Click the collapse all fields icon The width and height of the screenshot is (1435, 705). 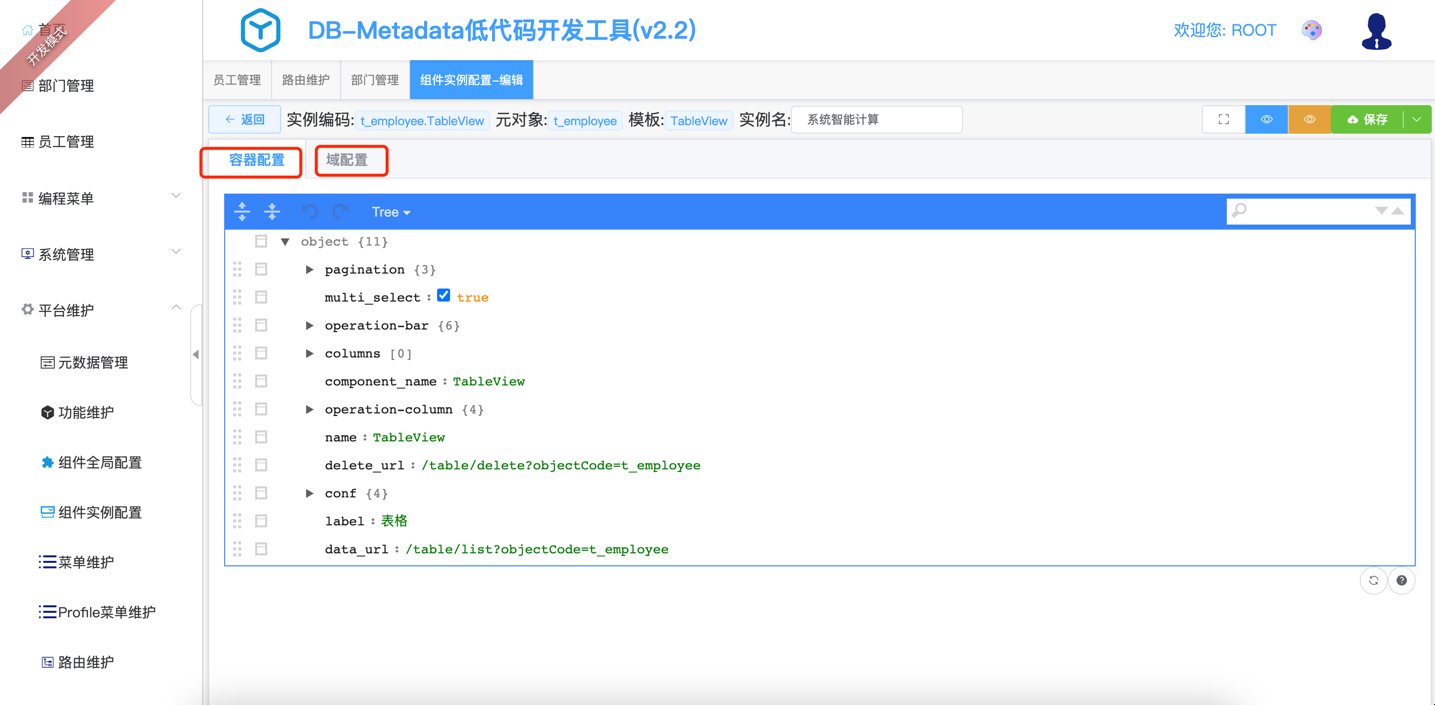tap(272, 211)
